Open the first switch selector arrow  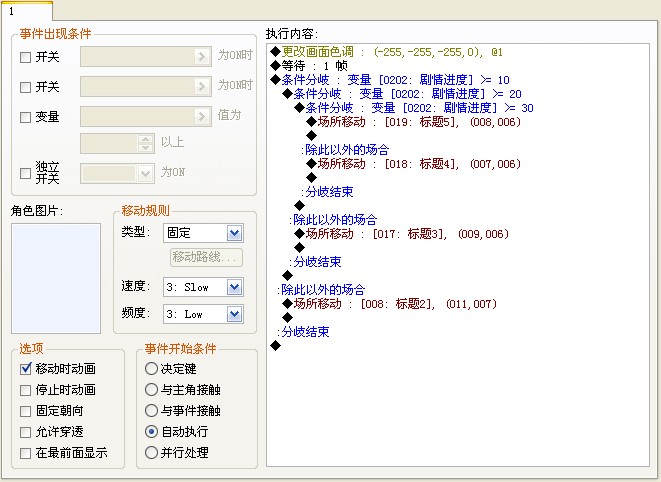(x=202, y=57)
